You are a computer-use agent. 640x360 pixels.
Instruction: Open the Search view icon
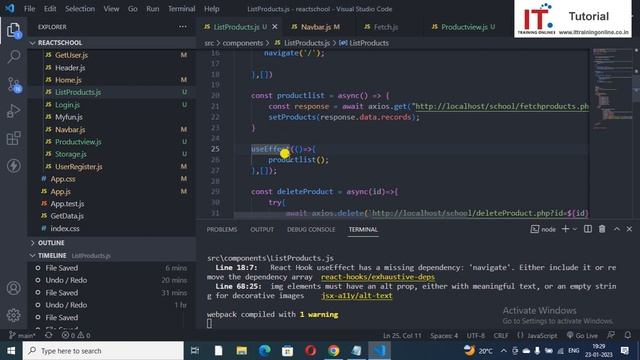click(x=13, y=57)
